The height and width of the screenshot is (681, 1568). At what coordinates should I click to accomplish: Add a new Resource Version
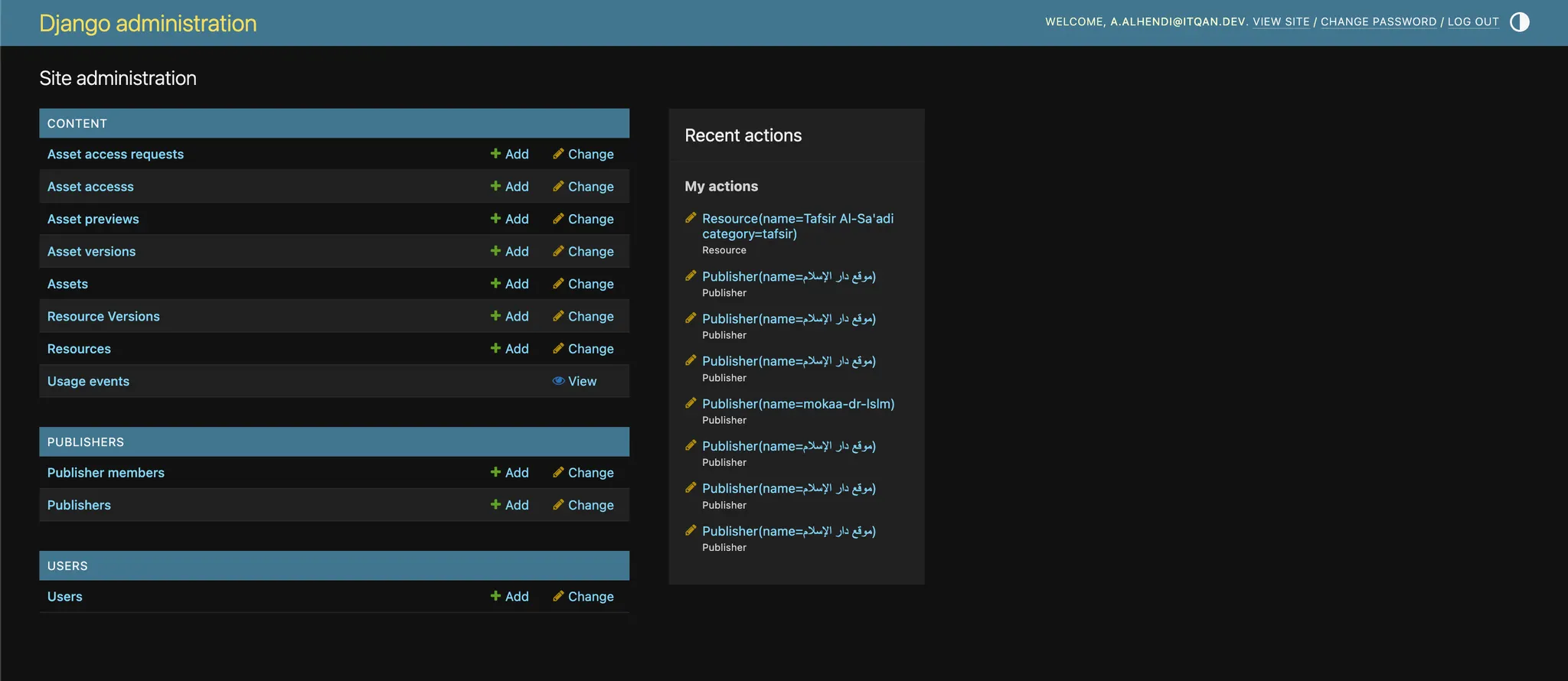pyautogui.click(x=510, y=316)
